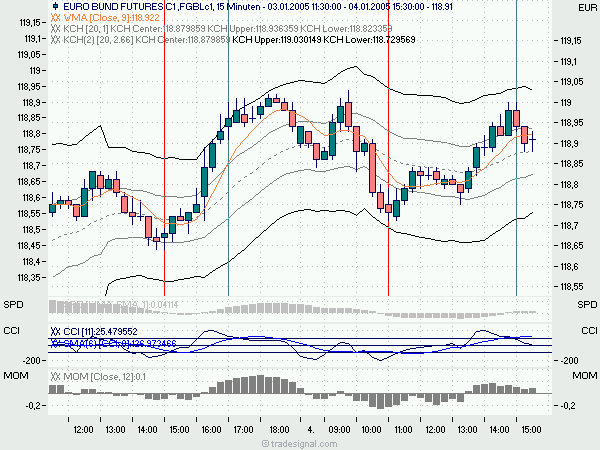Click the icon before SMA(6) legend

coord(55,343)
